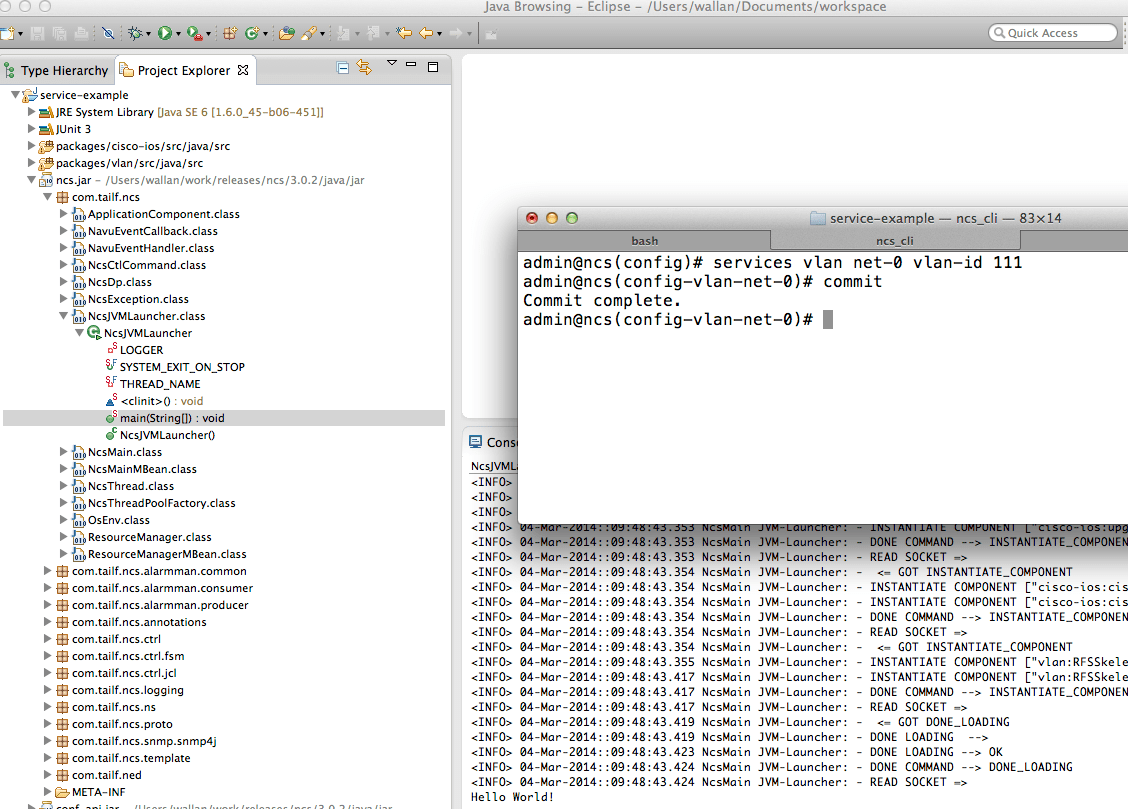The width and height of the screenshot is (1128, 809).
Task: Collapse All nodes in Project Explorer
Action: click(342, 66)
